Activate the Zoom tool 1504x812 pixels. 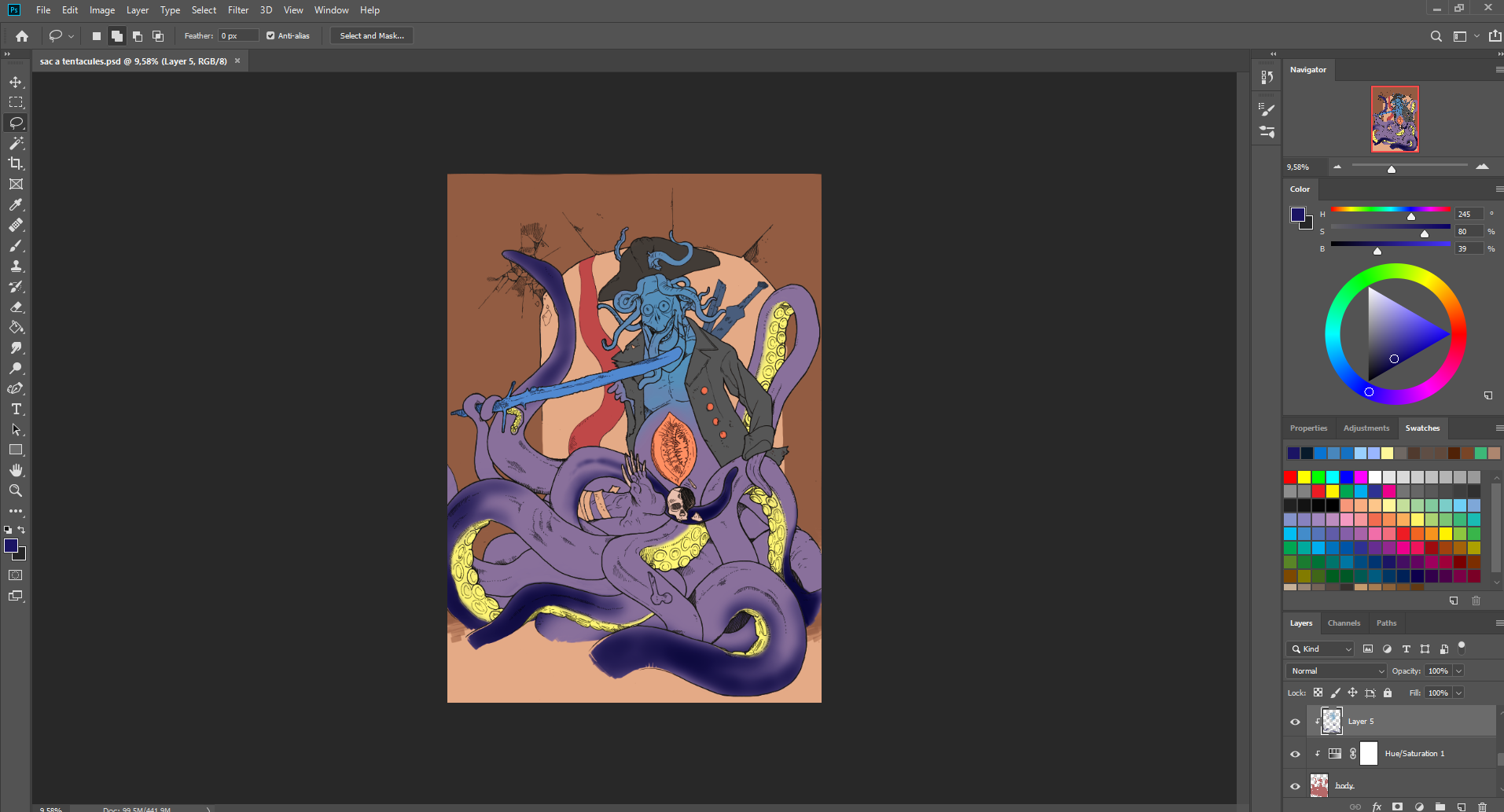[x=16, y=491]
